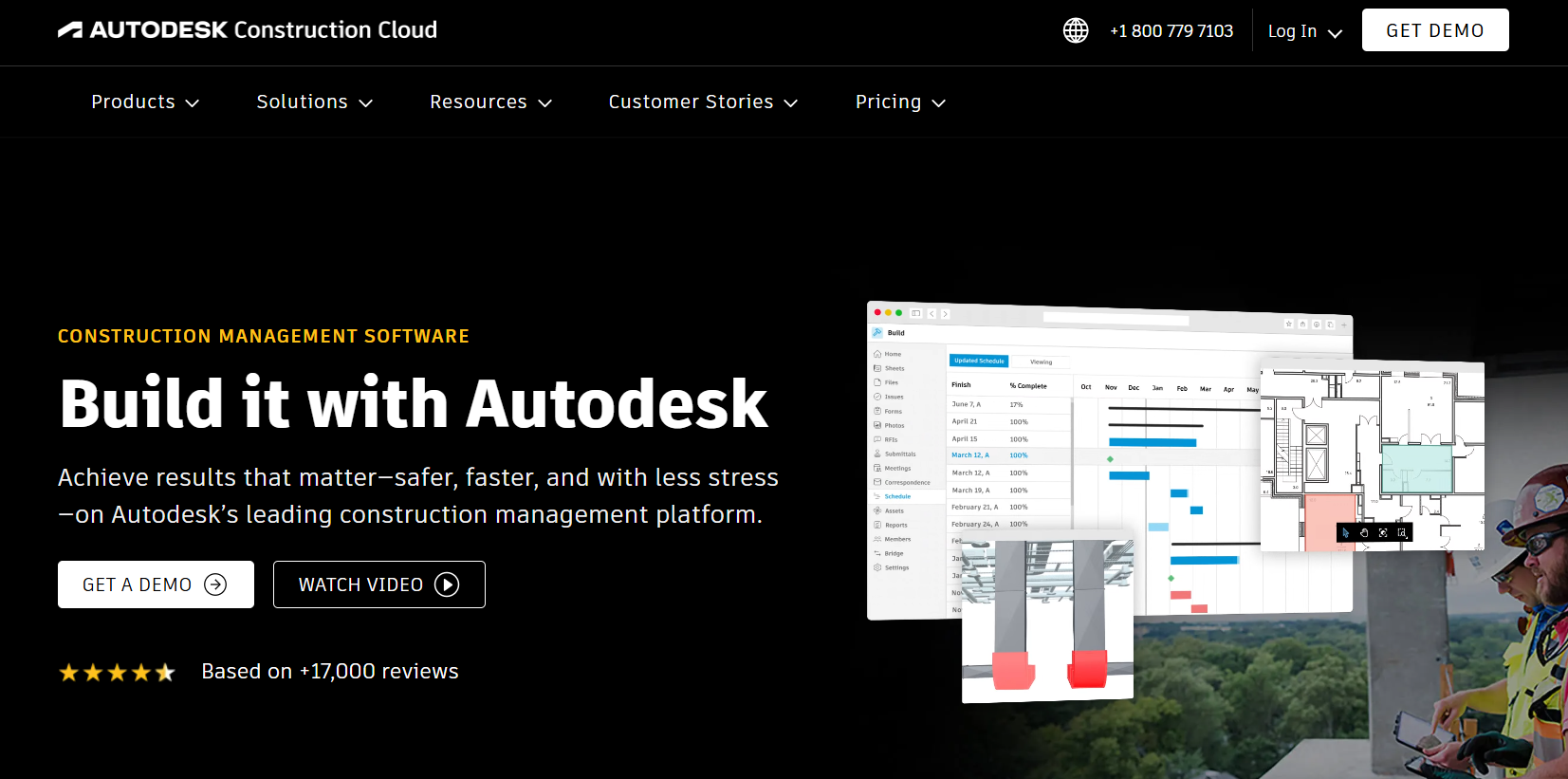The width and height of the screenshot is (1568, 779).
Task: Click the globe language selector icon
Action: pyautogui.click(x=1075, y=30)
